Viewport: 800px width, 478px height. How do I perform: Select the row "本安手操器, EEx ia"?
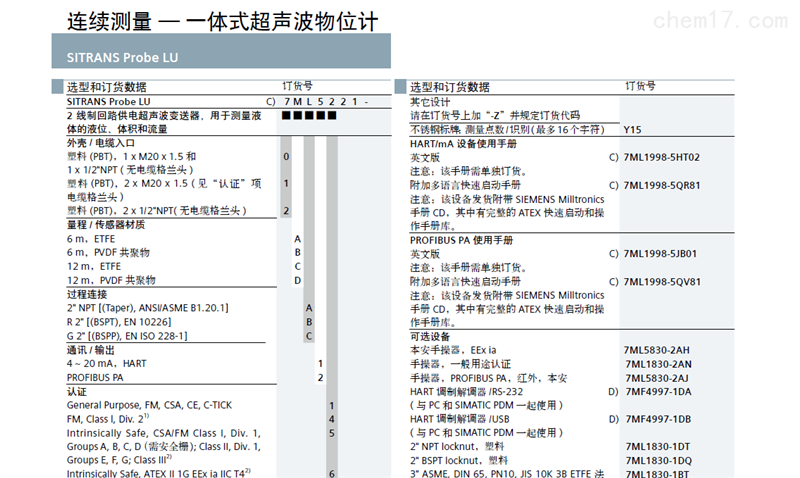coord(453,350)
